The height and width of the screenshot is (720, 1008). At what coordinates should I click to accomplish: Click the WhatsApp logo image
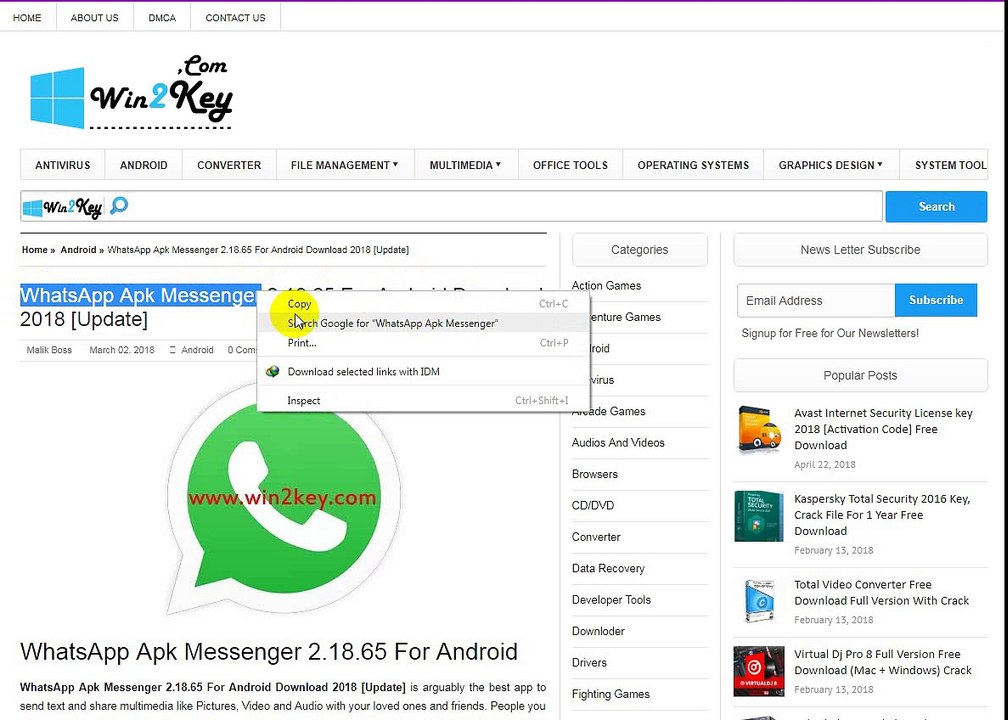pos(283,498)
